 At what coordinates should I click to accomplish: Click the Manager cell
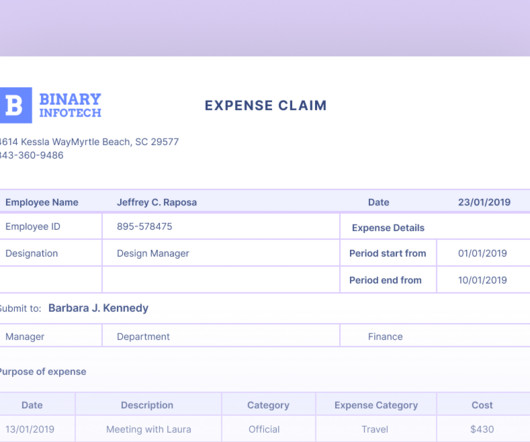(x=51, y=336)
